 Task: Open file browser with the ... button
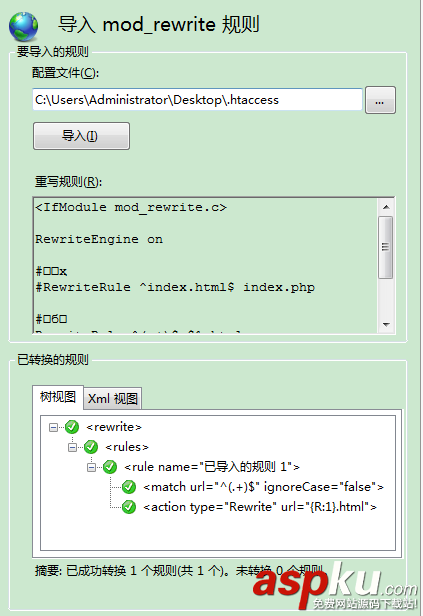380,100
